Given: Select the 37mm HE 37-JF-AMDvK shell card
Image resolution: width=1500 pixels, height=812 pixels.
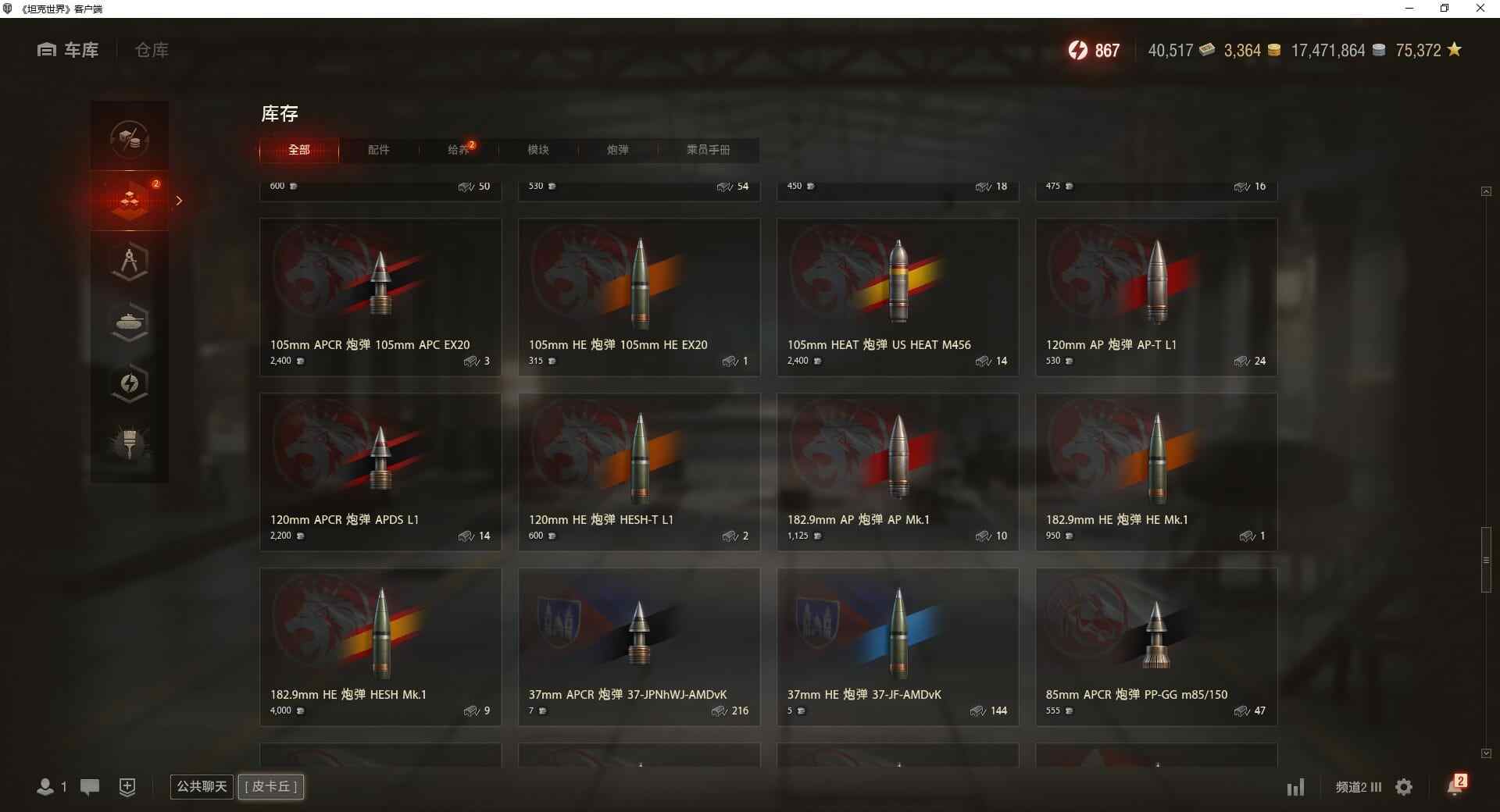Looking at the screenshot, I should (898, 646).
